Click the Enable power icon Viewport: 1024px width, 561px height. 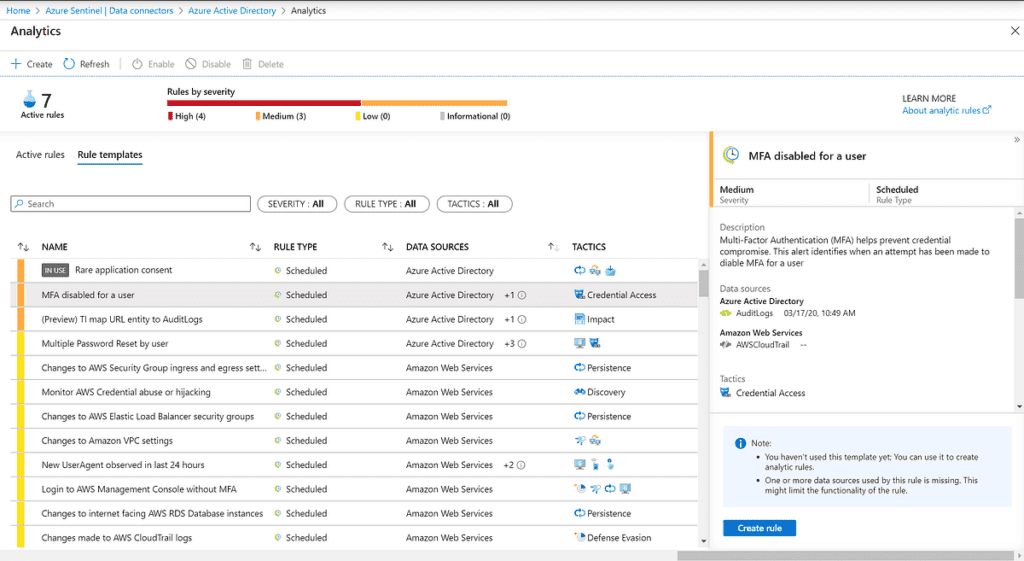point(137,64)
